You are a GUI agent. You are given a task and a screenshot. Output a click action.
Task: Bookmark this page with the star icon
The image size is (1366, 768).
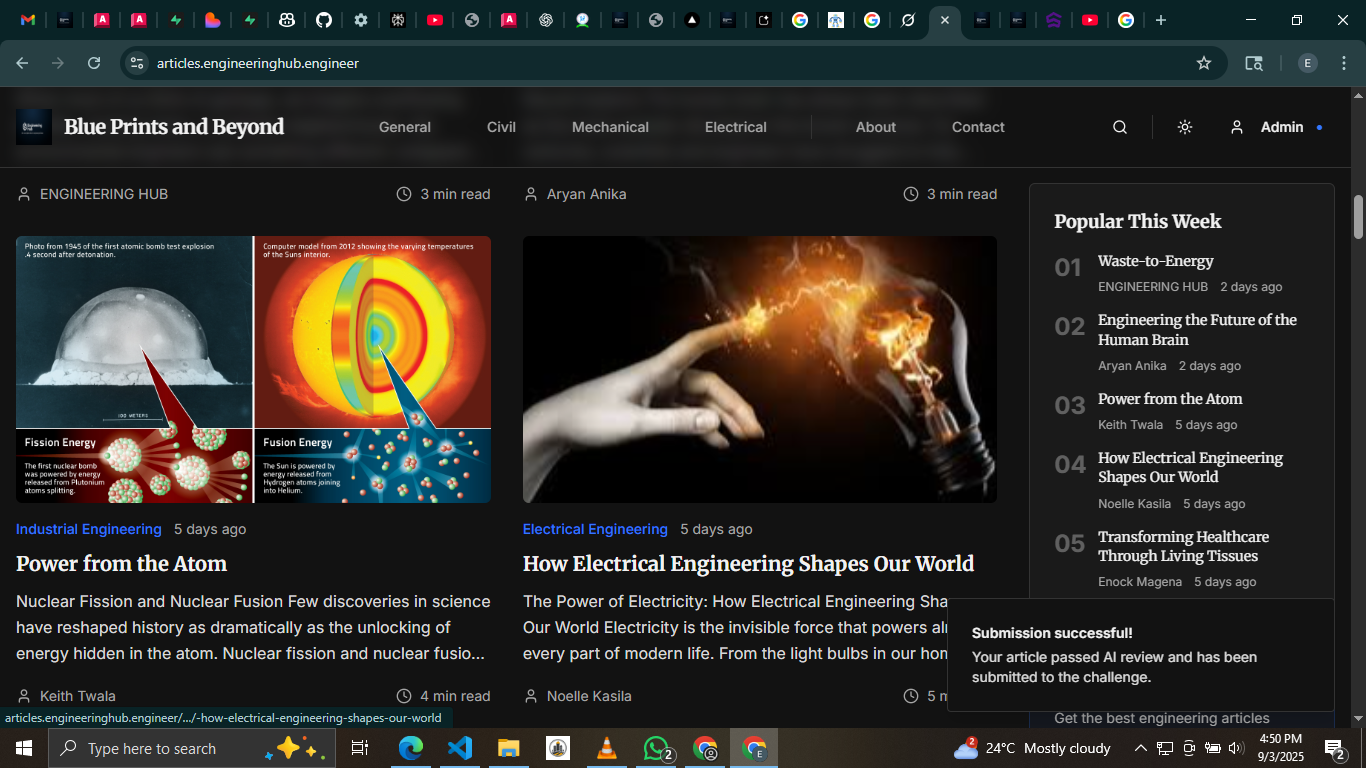tap(1204, 63)
